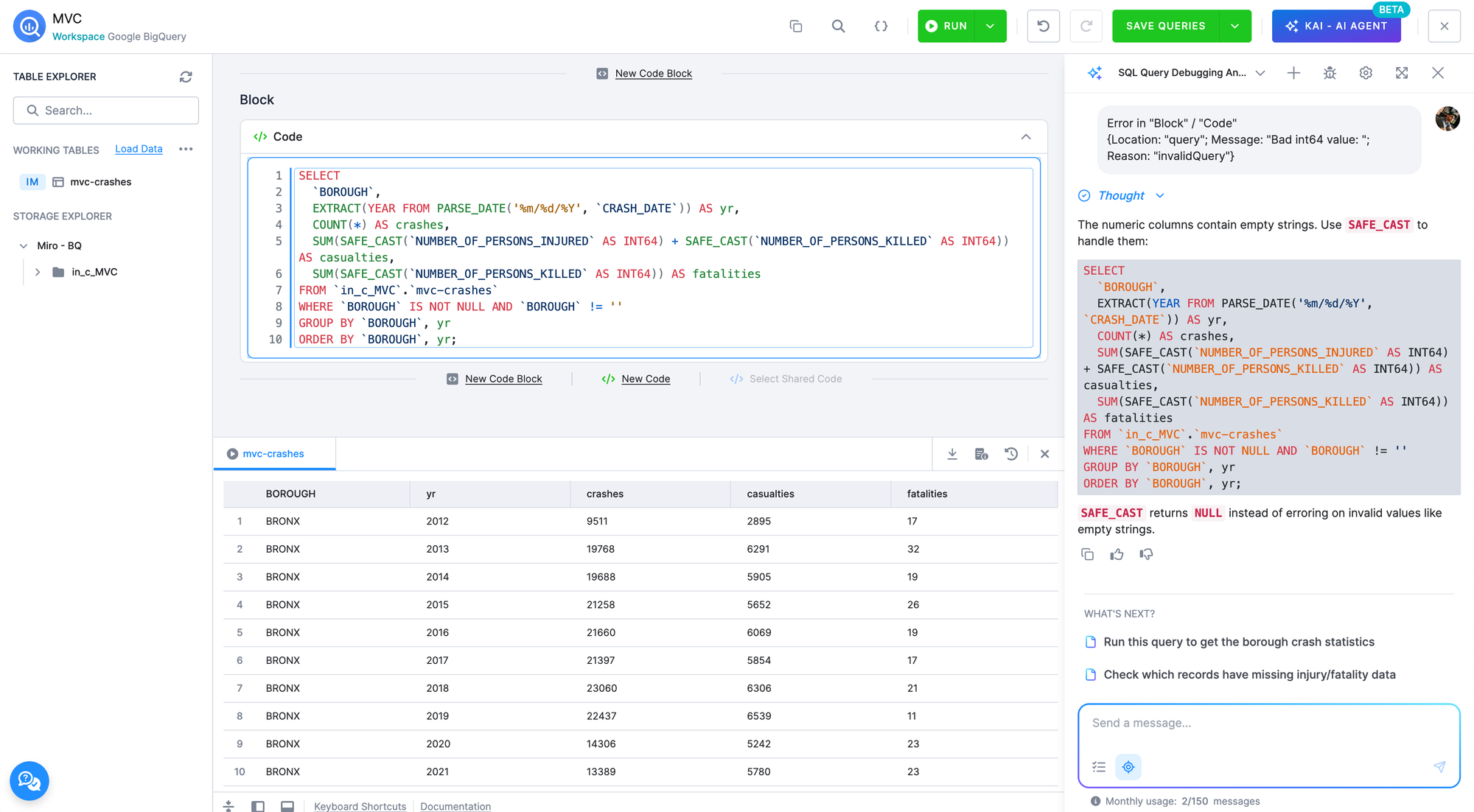The image size is (1474, 812).
Task: Click the table info icon in results bar
Action: (x=982, y=454)
